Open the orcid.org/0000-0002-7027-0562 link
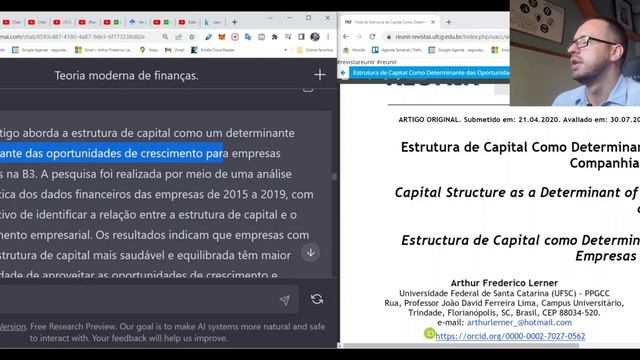 click(510, 336)
